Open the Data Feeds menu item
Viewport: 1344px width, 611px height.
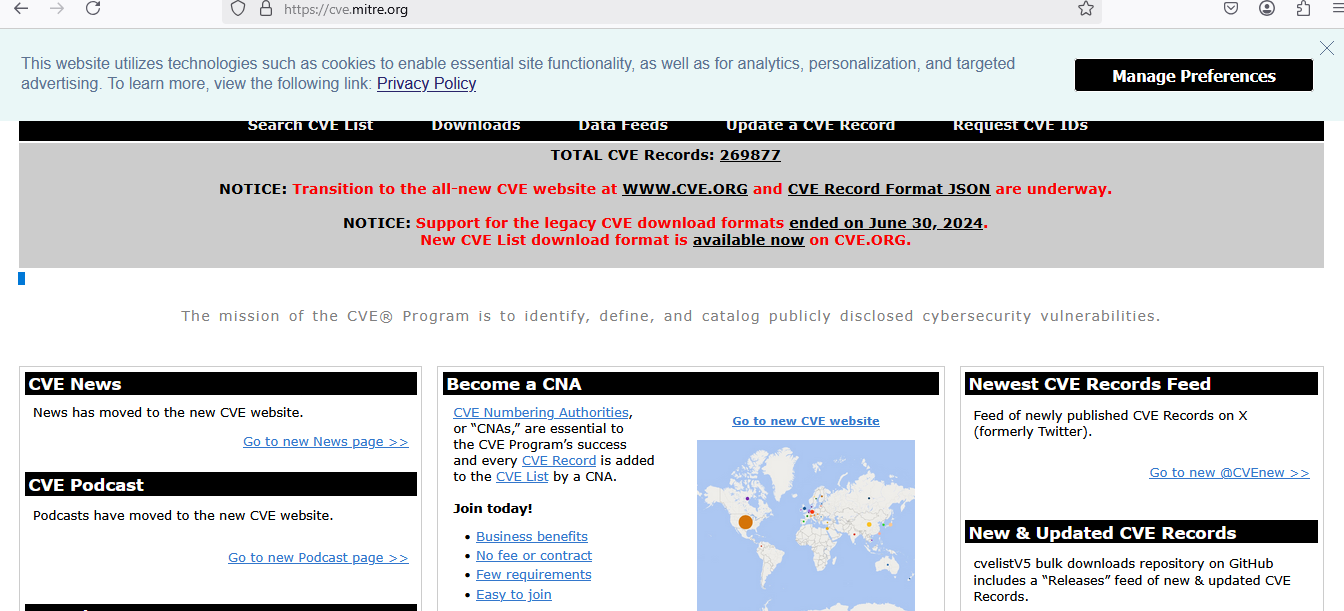pos(623,126)
